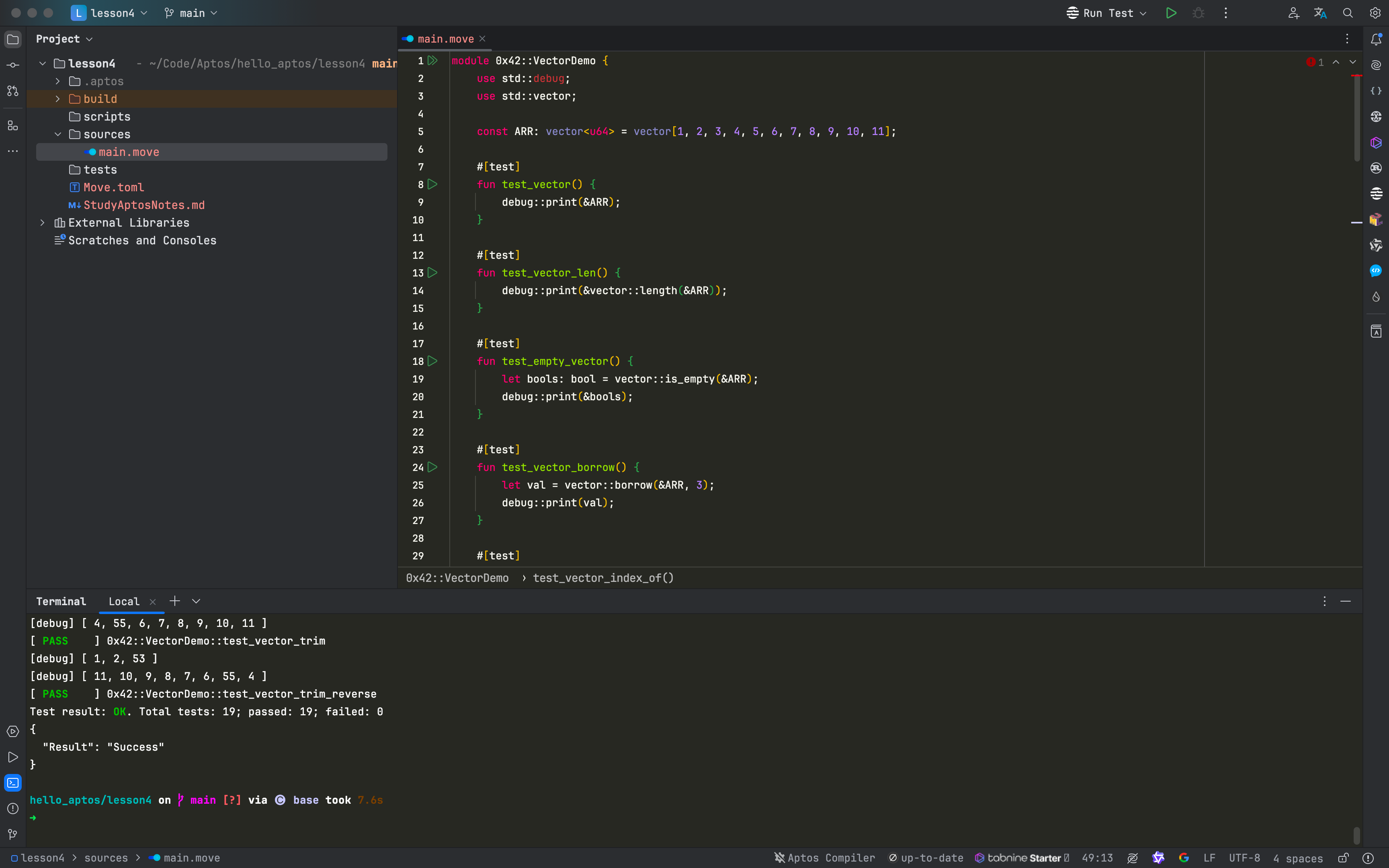The height and width of the screenshot is (868, 1389).
Task: Collapse the sources folder
Action: tap(58, 134)
